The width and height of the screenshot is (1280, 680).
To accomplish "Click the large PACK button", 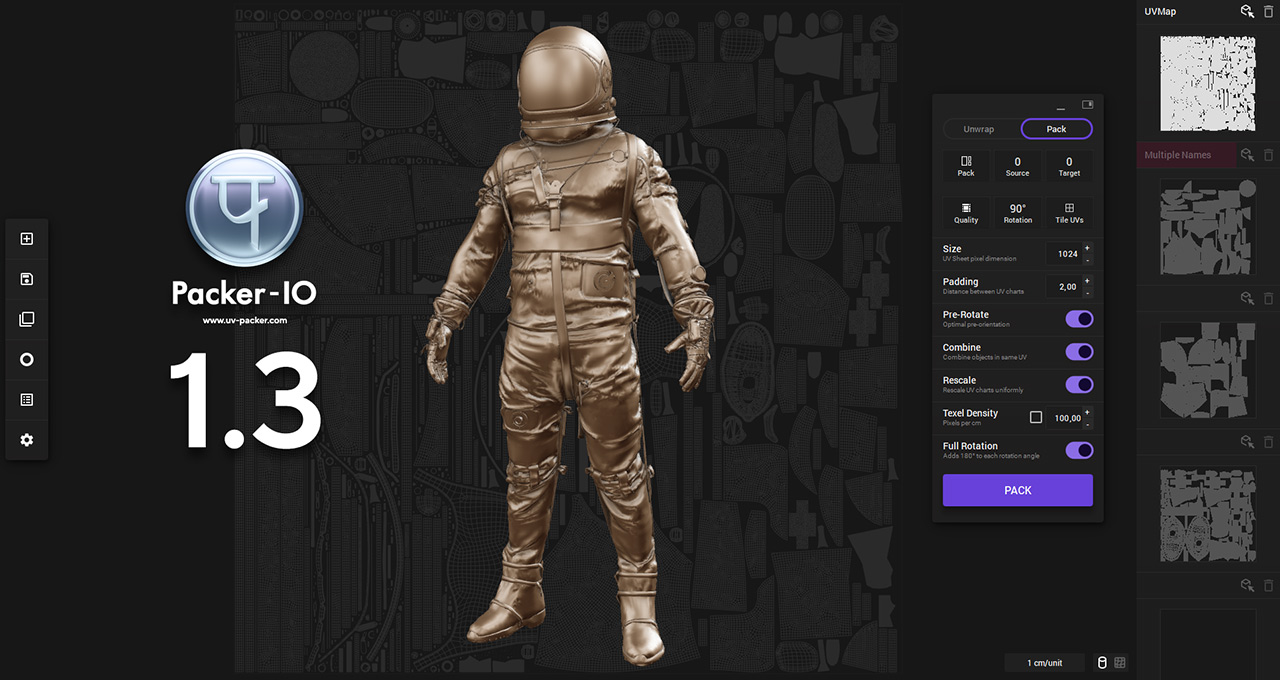I will 1018,490.
